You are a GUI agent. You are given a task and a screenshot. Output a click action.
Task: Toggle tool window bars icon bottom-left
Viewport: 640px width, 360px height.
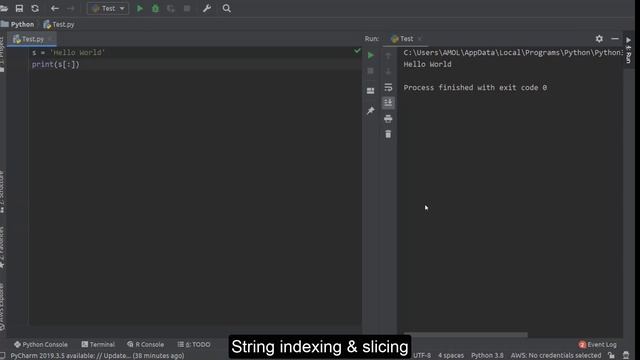3,356
